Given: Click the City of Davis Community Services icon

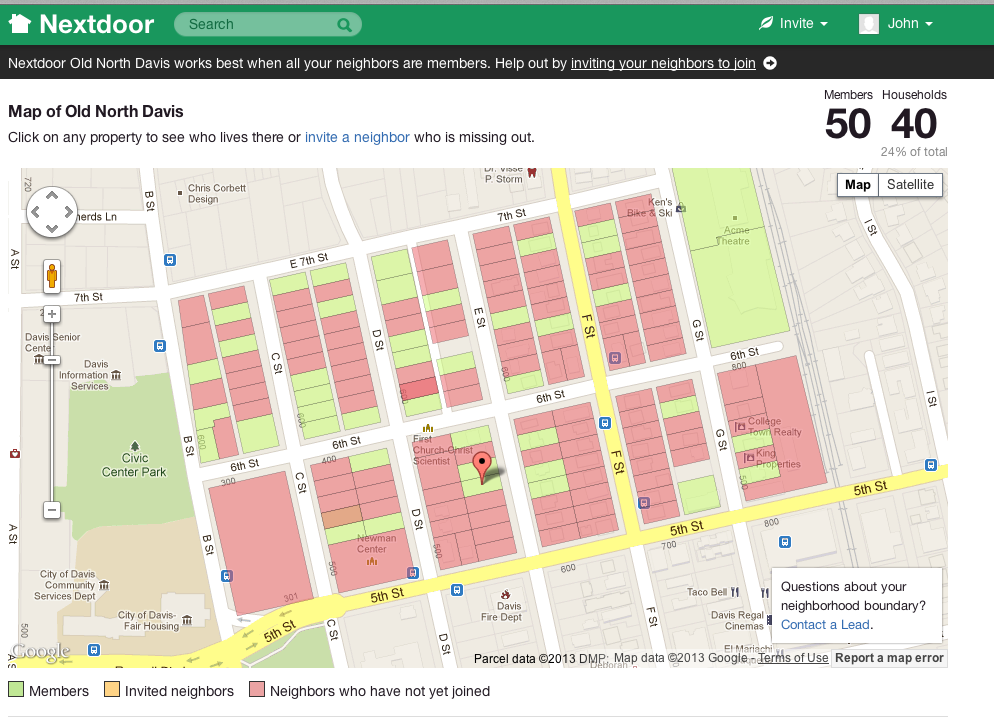Looking at the screenshot, I should (x=104, y=585).
